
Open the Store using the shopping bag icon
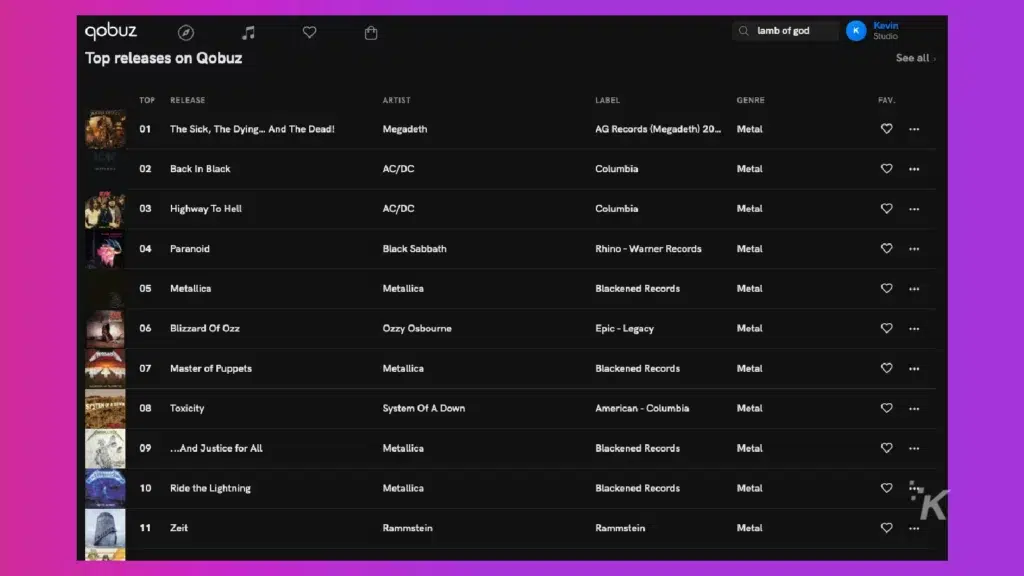[x=371, y=31]
